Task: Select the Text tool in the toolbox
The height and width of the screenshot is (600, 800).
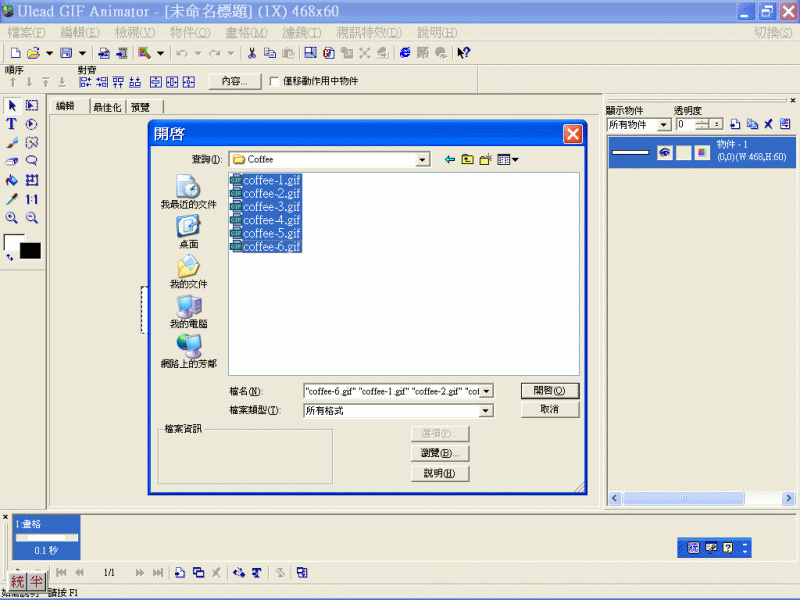Action: tap(12, 124)
